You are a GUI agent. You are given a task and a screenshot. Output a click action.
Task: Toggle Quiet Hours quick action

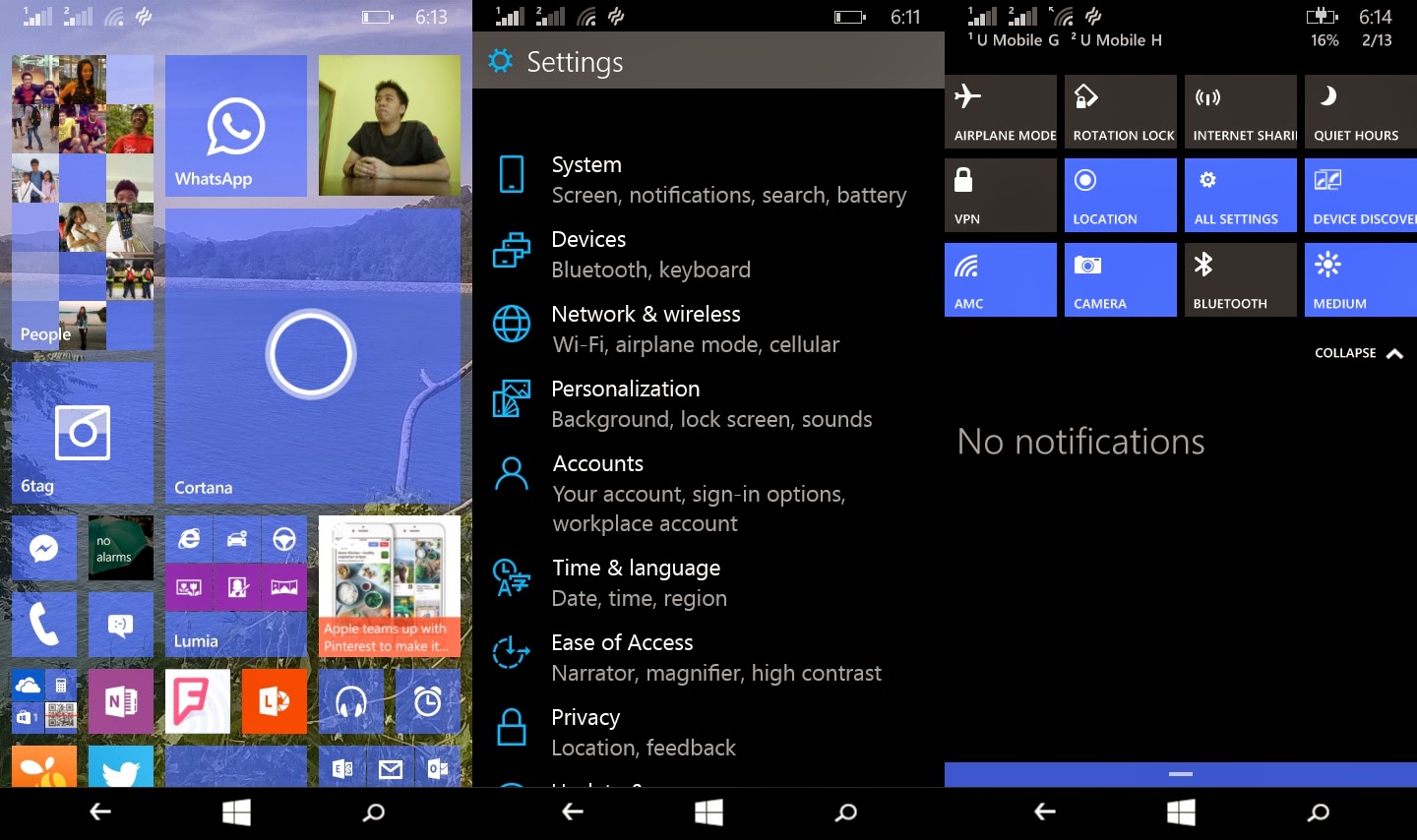point(1361,111)
